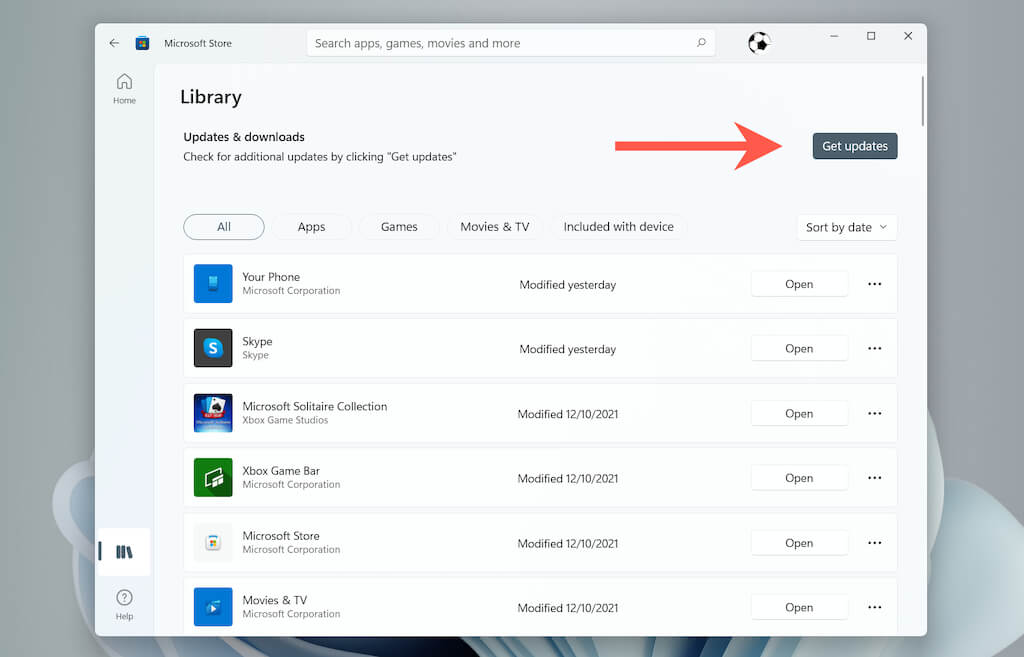Image resolution: width=1024 pixels, height=657 pixels.
Task: Click the Microsoft Solitaire Collection title
Action: point(315,406)
